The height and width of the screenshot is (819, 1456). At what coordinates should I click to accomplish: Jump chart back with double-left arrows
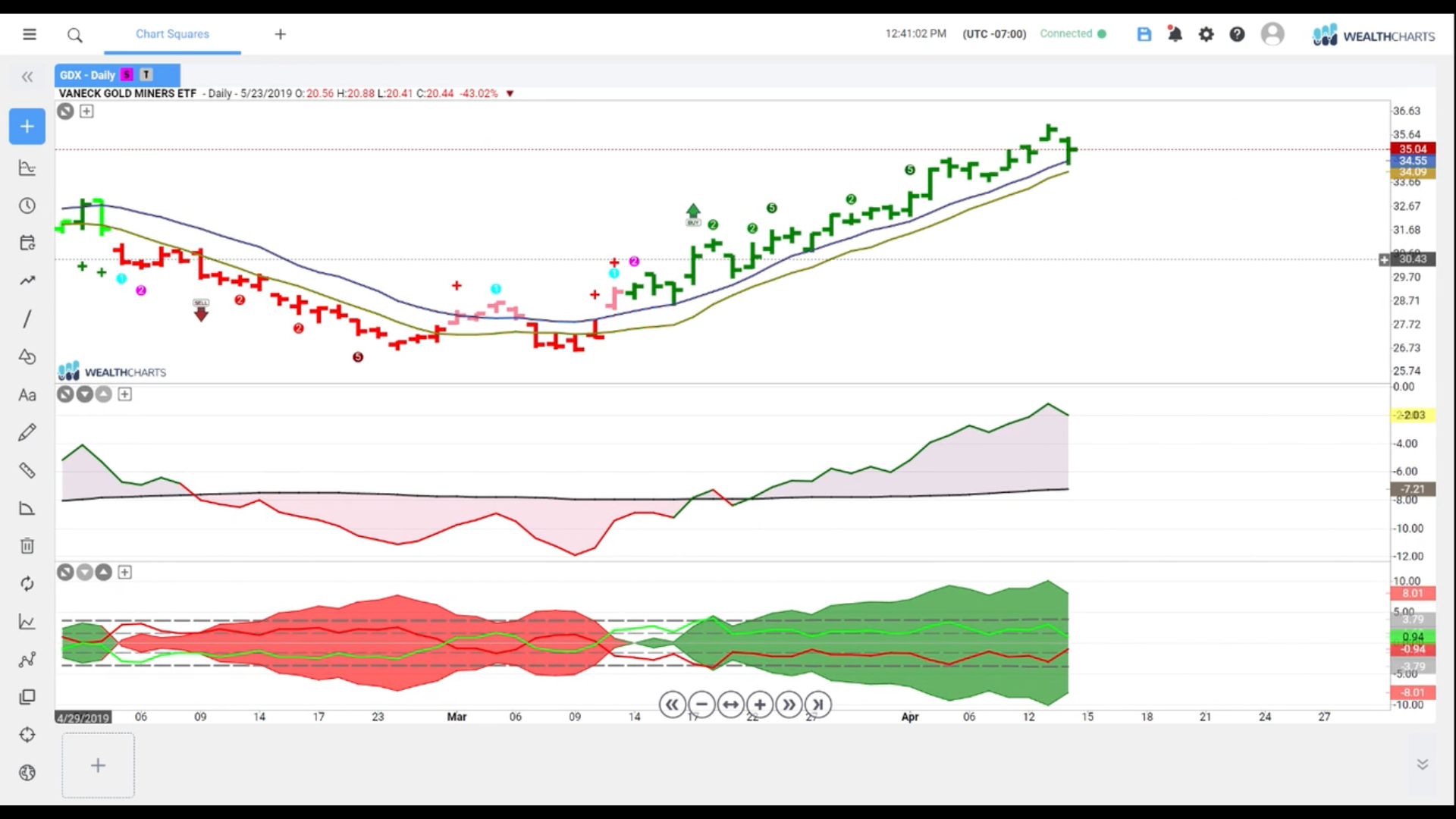pos(672,704)
